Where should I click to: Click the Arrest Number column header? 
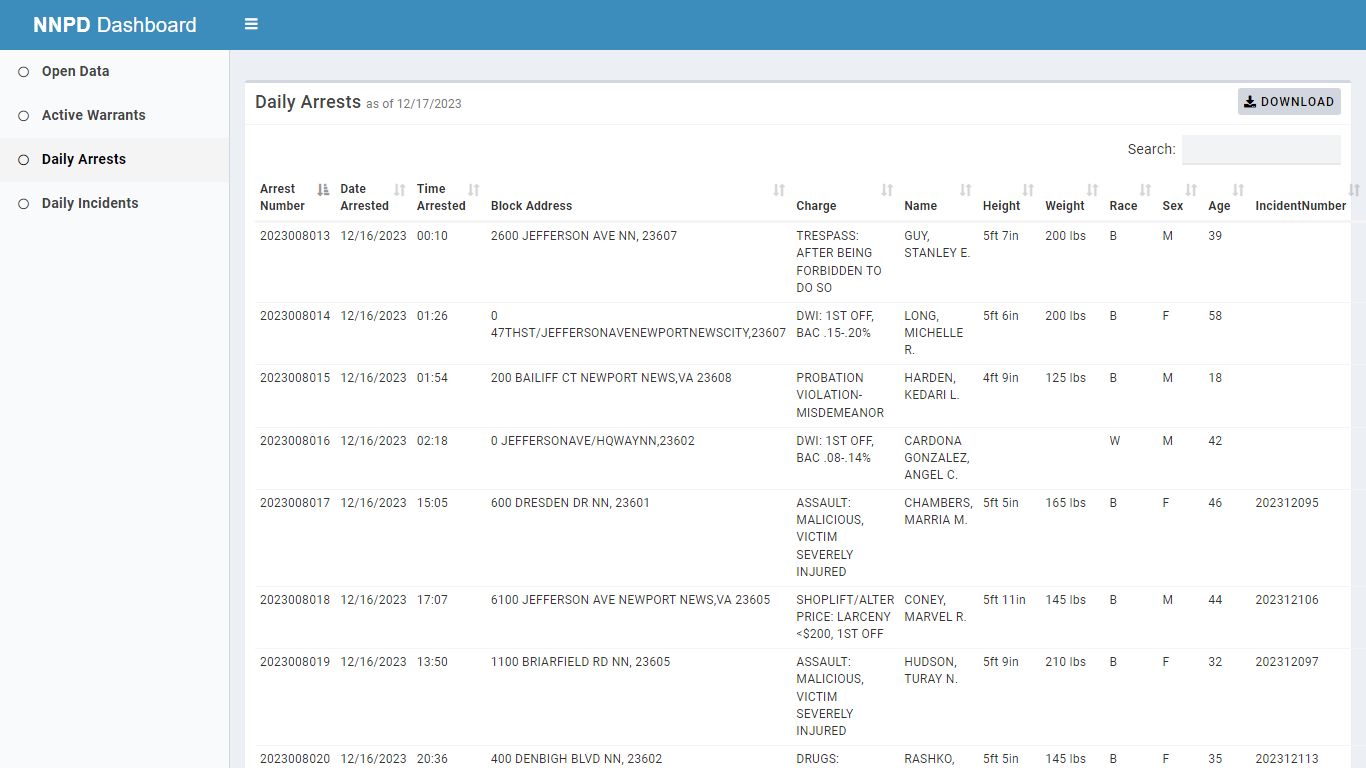[295, 197]
